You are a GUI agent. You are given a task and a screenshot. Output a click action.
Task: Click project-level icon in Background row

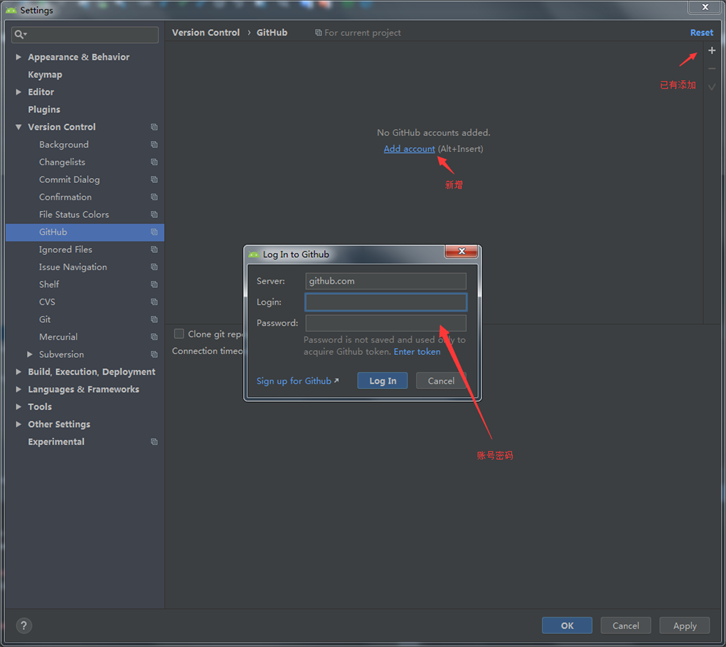(154, 144)
